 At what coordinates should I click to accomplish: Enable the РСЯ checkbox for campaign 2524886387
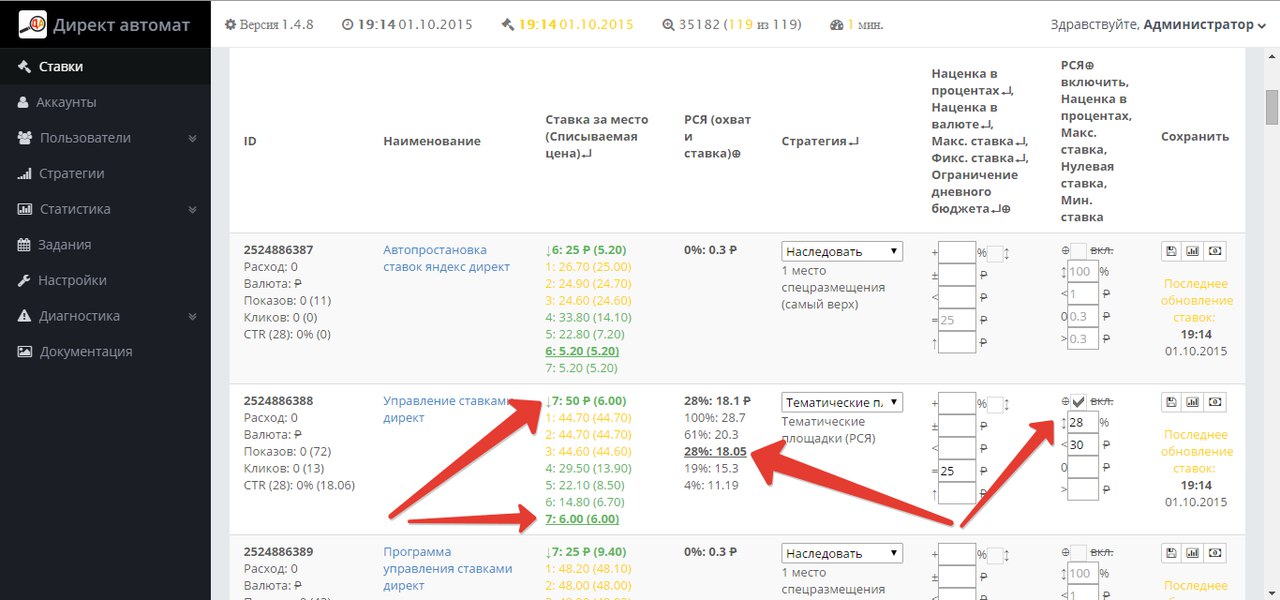(1078, 250)
